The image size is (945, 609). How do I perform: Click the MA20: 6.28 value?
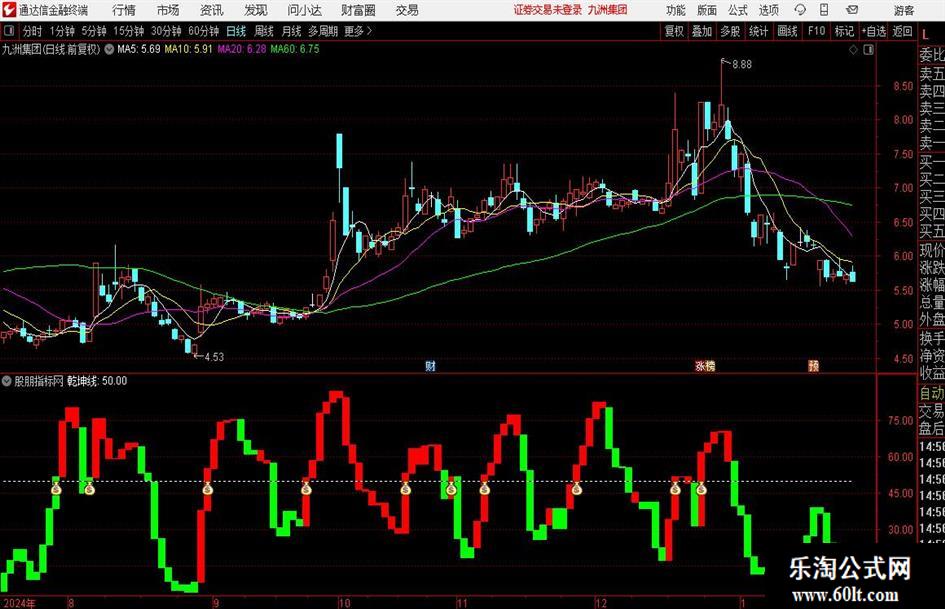pyautogui.click(x=241, y=49)
